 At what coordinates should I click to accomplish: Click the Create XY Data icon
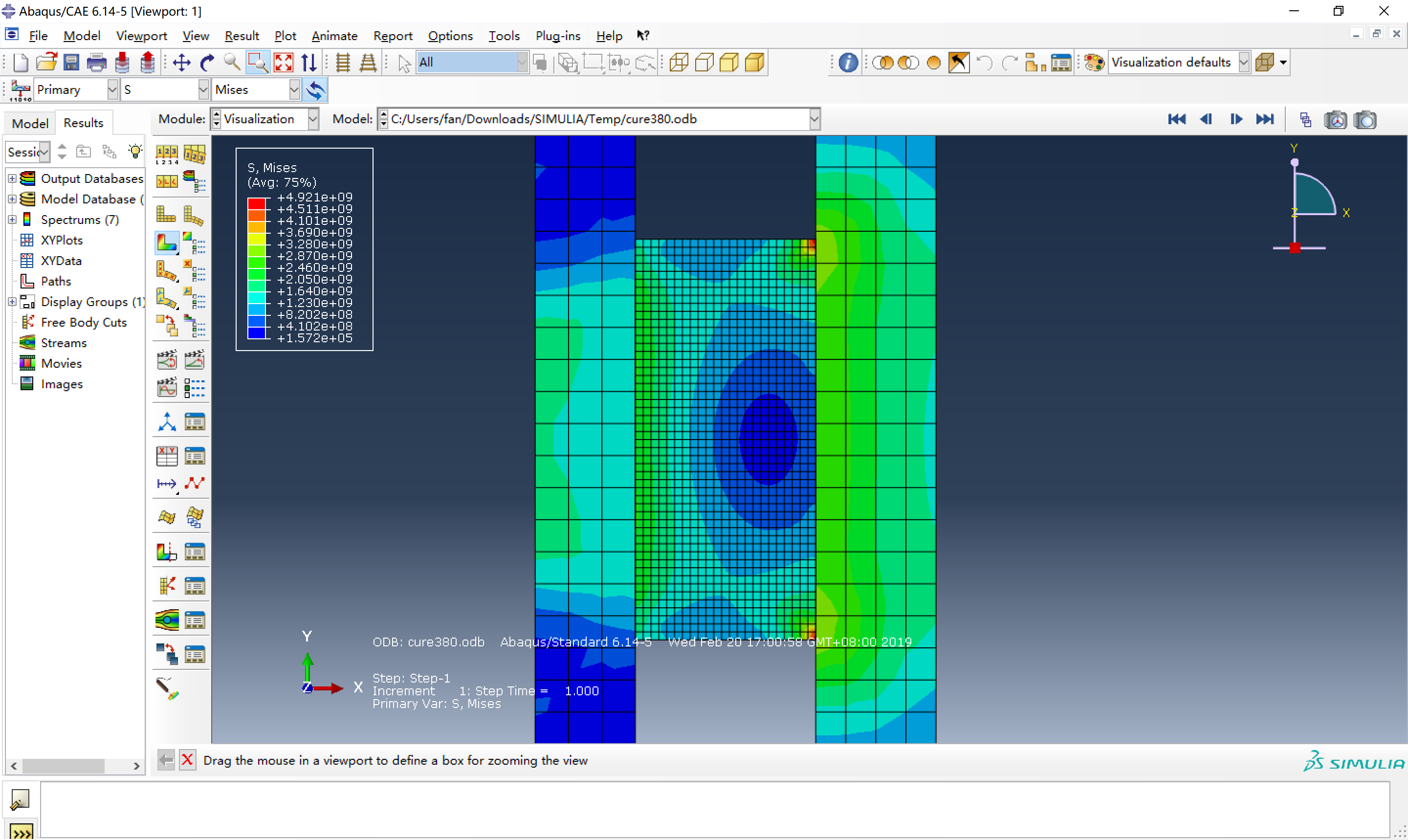pyautogui.click(x=166, y=456)
